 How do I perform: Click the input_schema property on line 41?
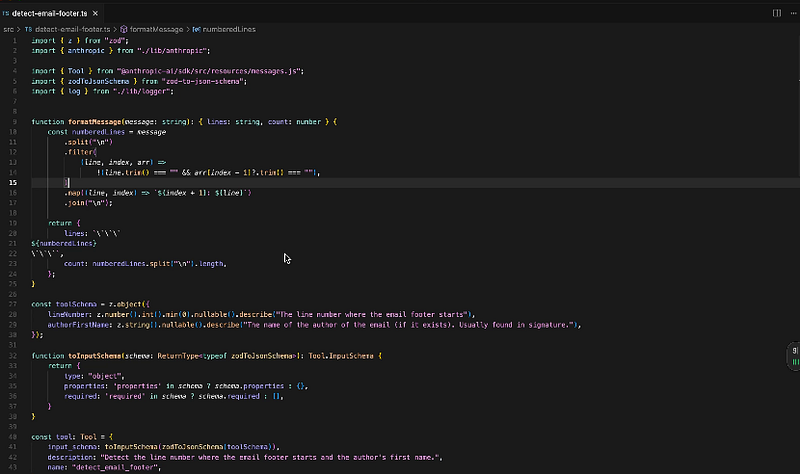click(74, 447)
